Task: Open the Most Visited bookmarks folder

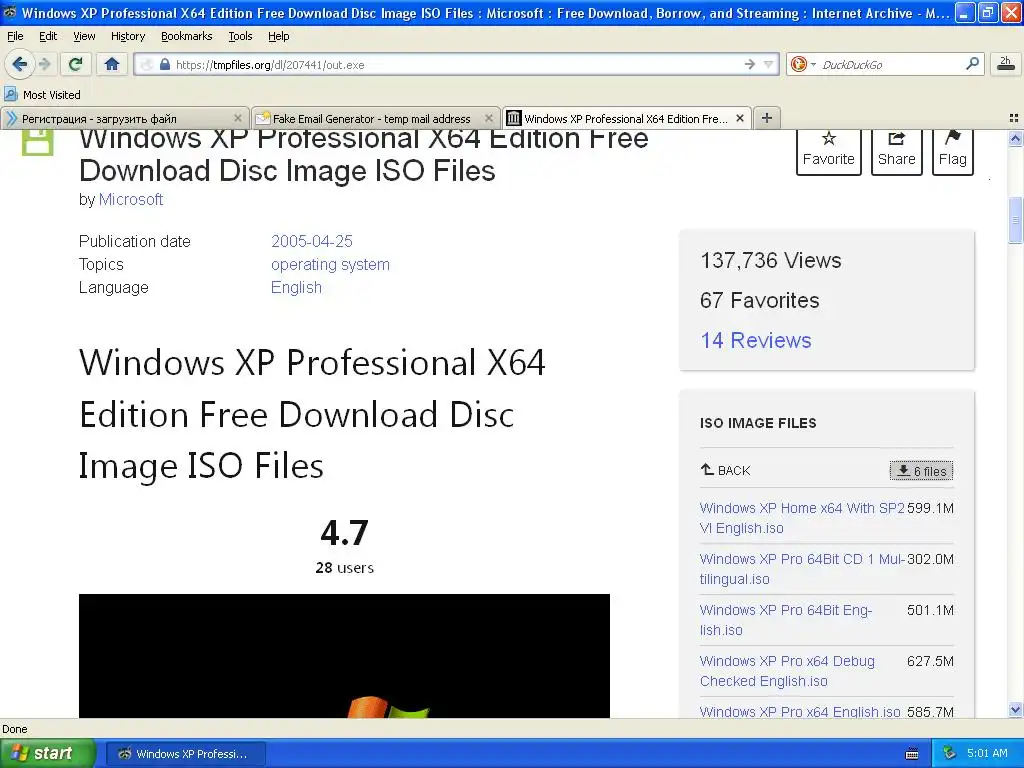Action: pyautogui.click(x=42, y=95)
